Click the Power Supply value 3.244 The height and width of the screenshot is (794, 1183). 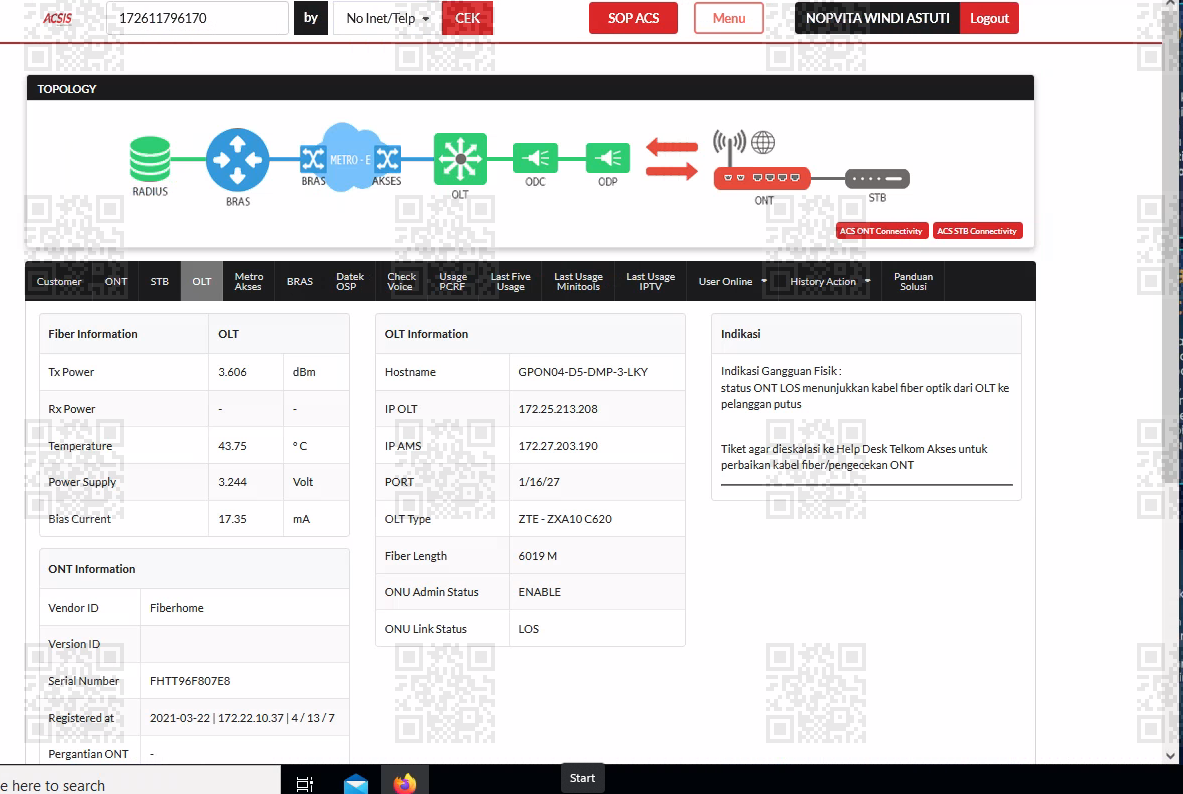point(232,482)
